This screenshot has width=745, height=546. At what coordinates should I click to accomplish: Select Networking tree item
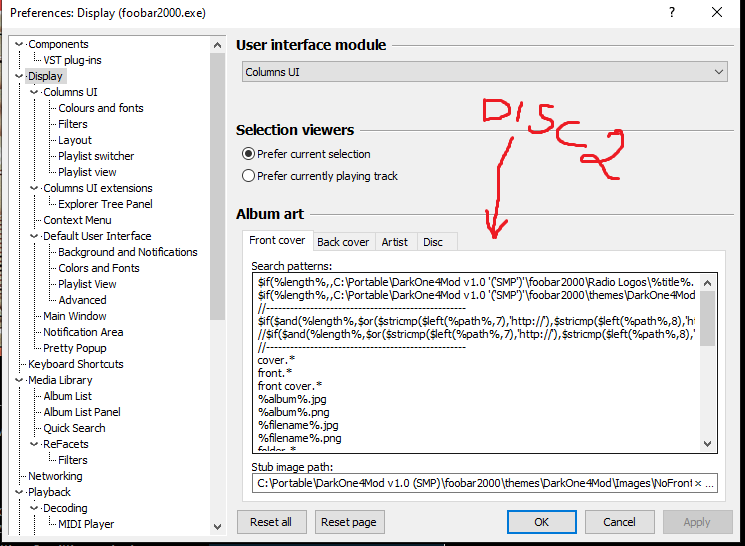pyautogui.click(x=55, y=476)
